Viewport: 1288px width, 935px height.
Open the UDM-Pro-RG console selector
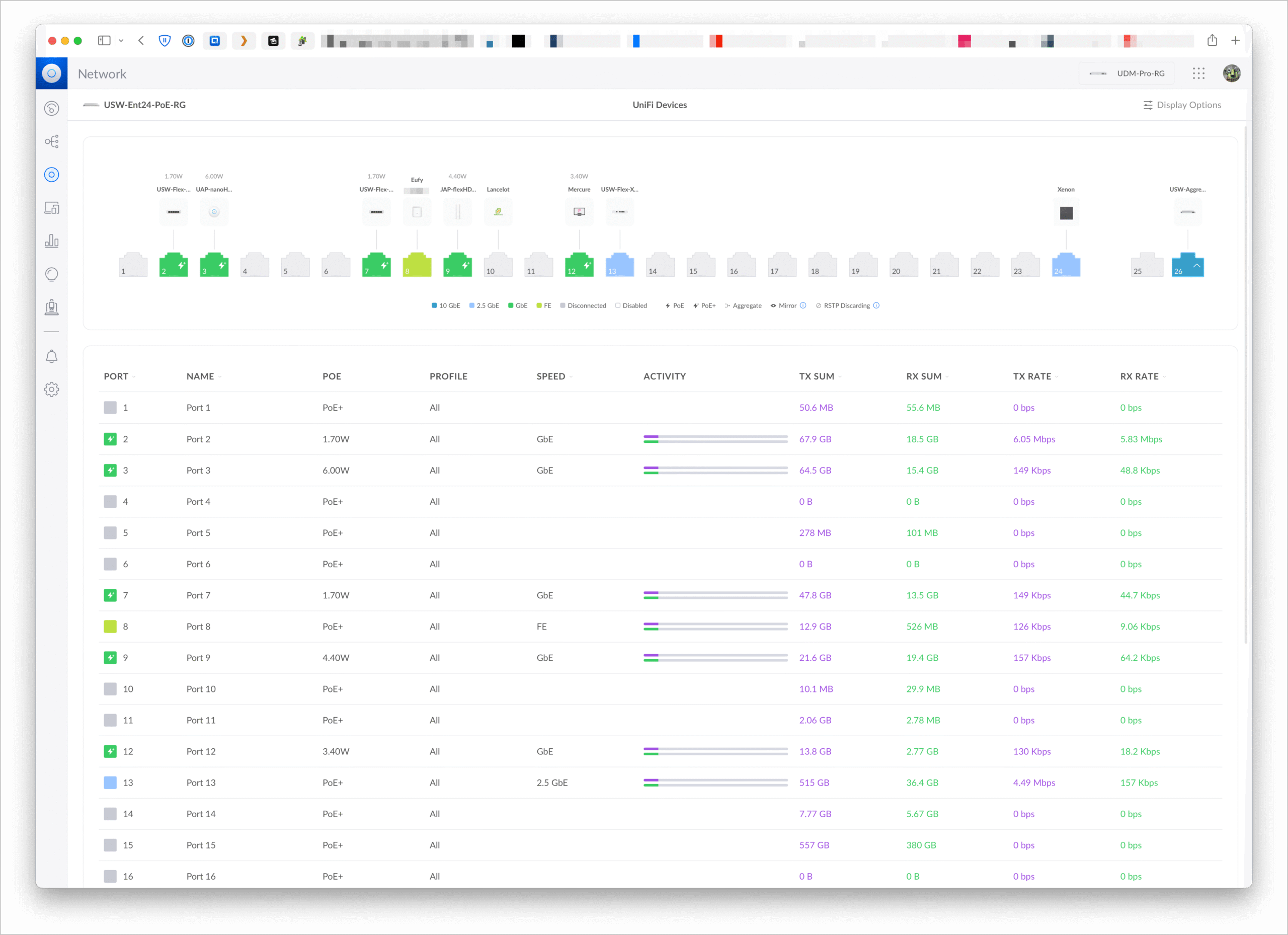[1126, 73]
